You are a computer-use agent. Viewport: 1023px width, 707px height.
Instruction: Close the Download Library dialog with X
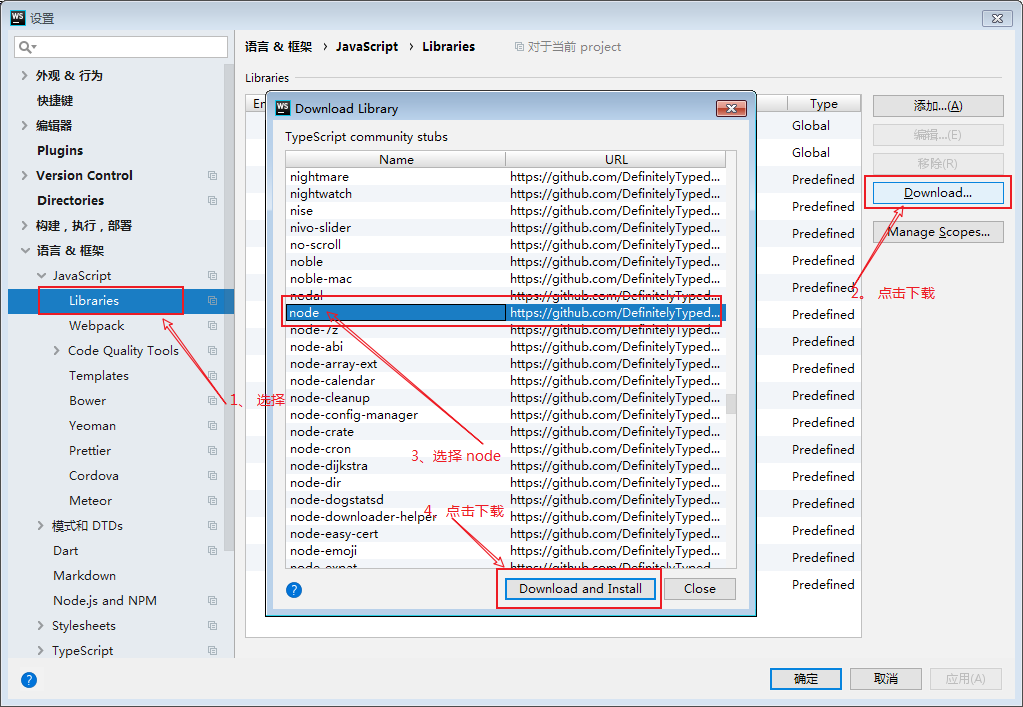pyautogui.click(x=731, y=108)
